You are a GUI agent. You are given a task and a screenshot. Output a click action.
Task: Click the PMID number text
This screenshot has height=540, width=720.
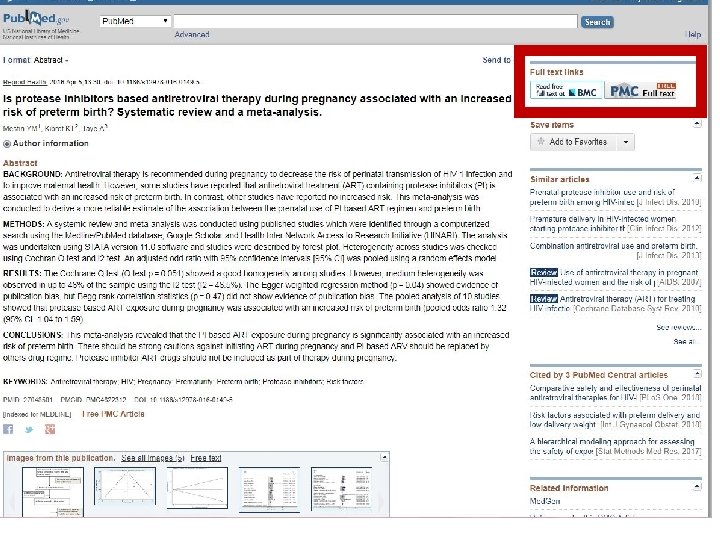click(x=28, y=400)
